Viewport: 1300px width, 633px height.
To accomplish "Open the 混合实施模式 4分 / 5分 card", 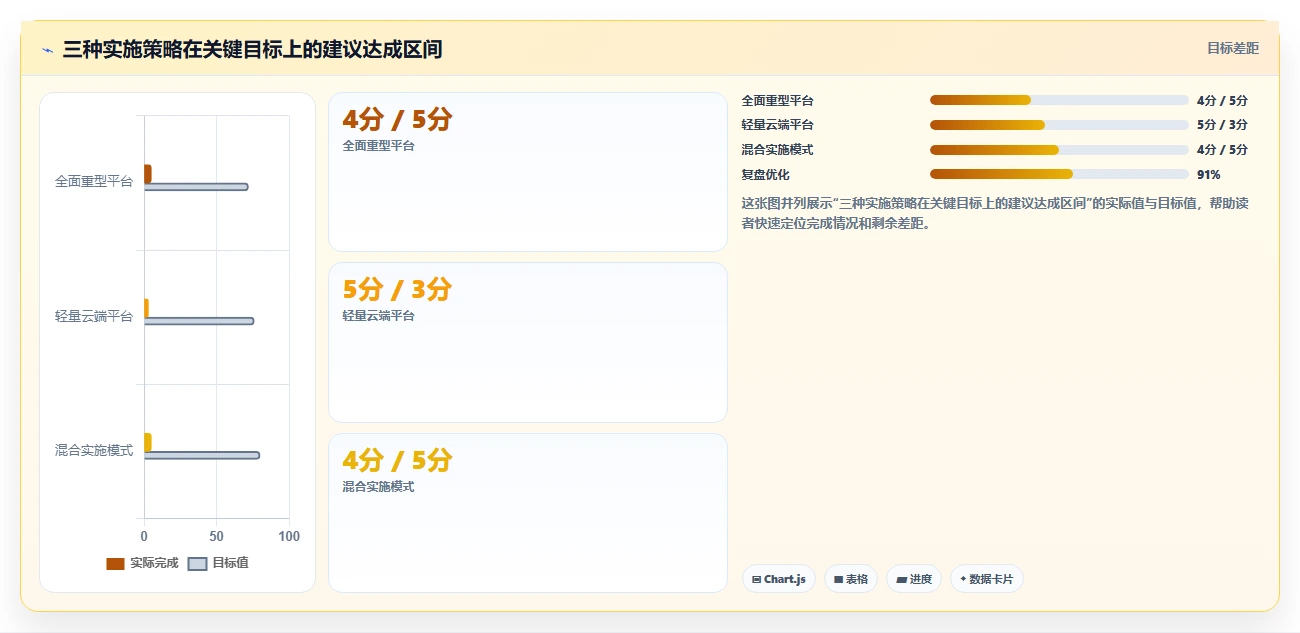I will (528, 513).
